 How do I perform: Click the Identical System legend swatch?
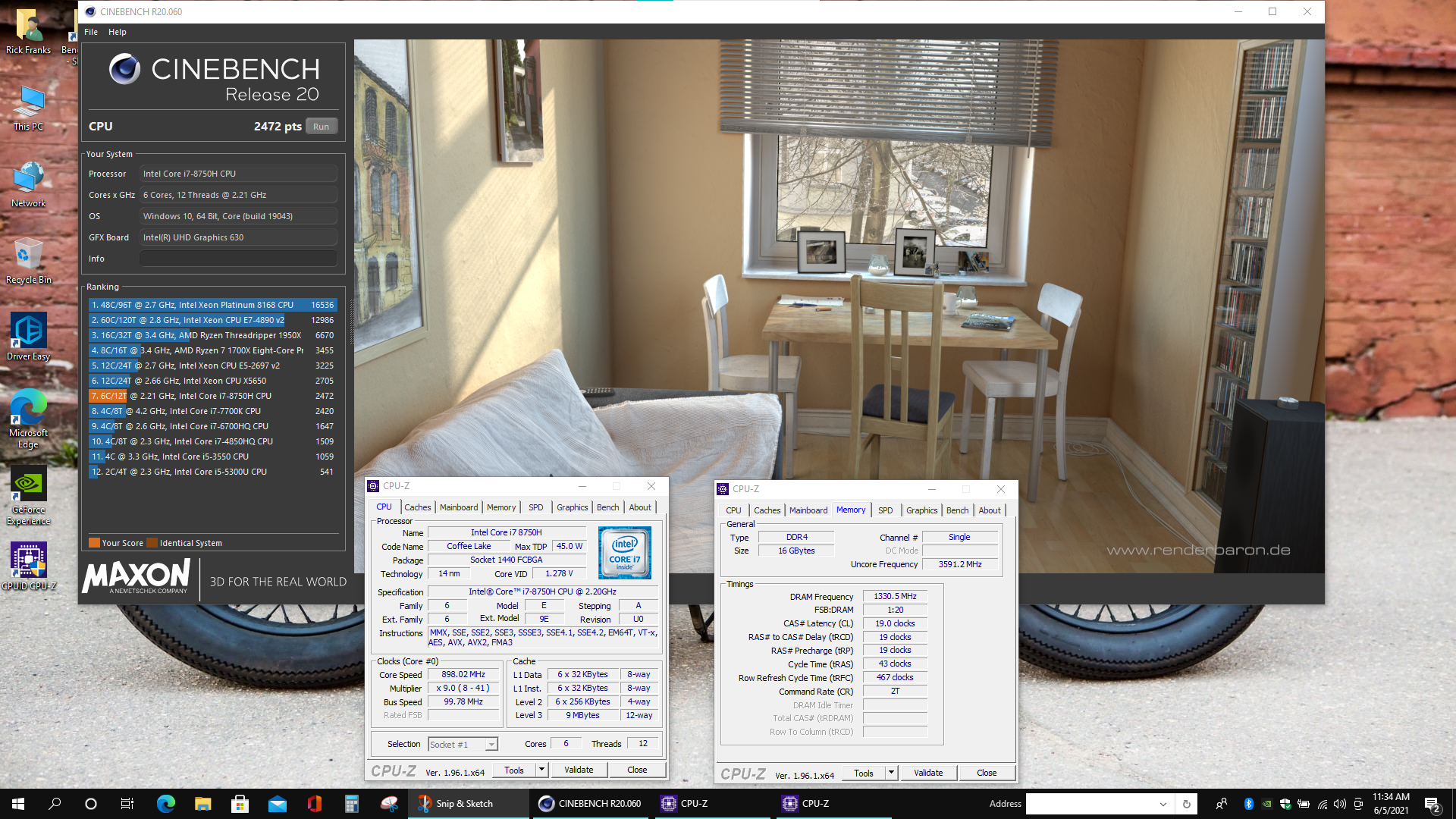152,543
